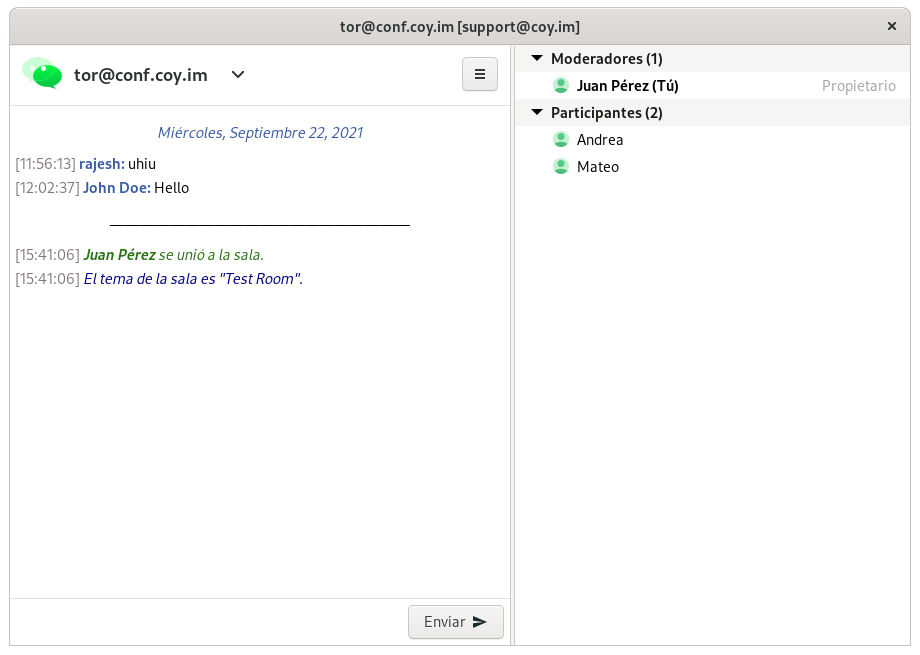Image resolution: width=920 pixels, height=655 pixels.
Task: Select the name Juan Pérez (Tú) under Moderadores
Action: point(627,86)
